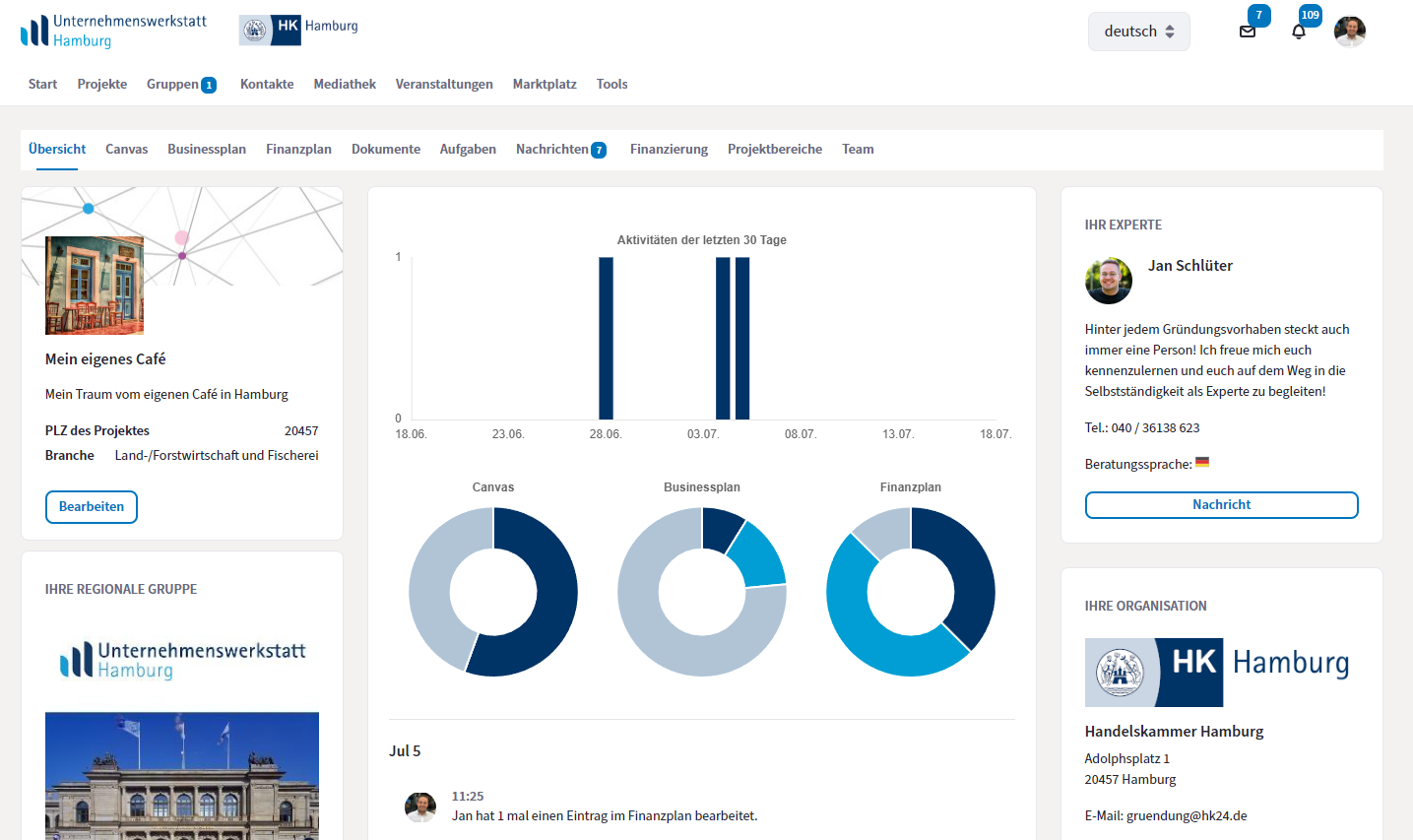Switch to the Canvas tab

click(127, 150)
